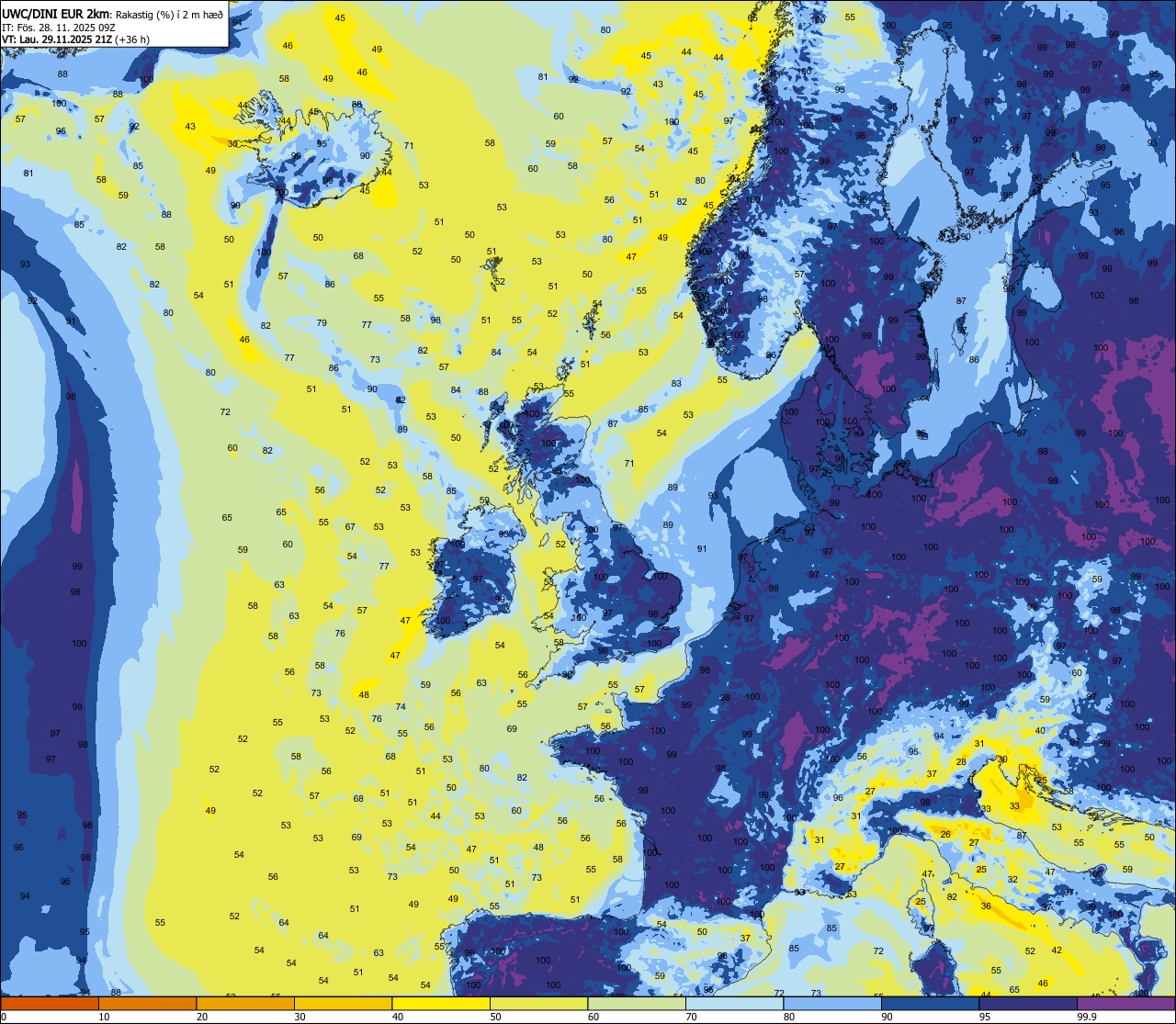Click the value '36' over central Italy
The image size is (1176, 1024).
[x=986, y=906]
